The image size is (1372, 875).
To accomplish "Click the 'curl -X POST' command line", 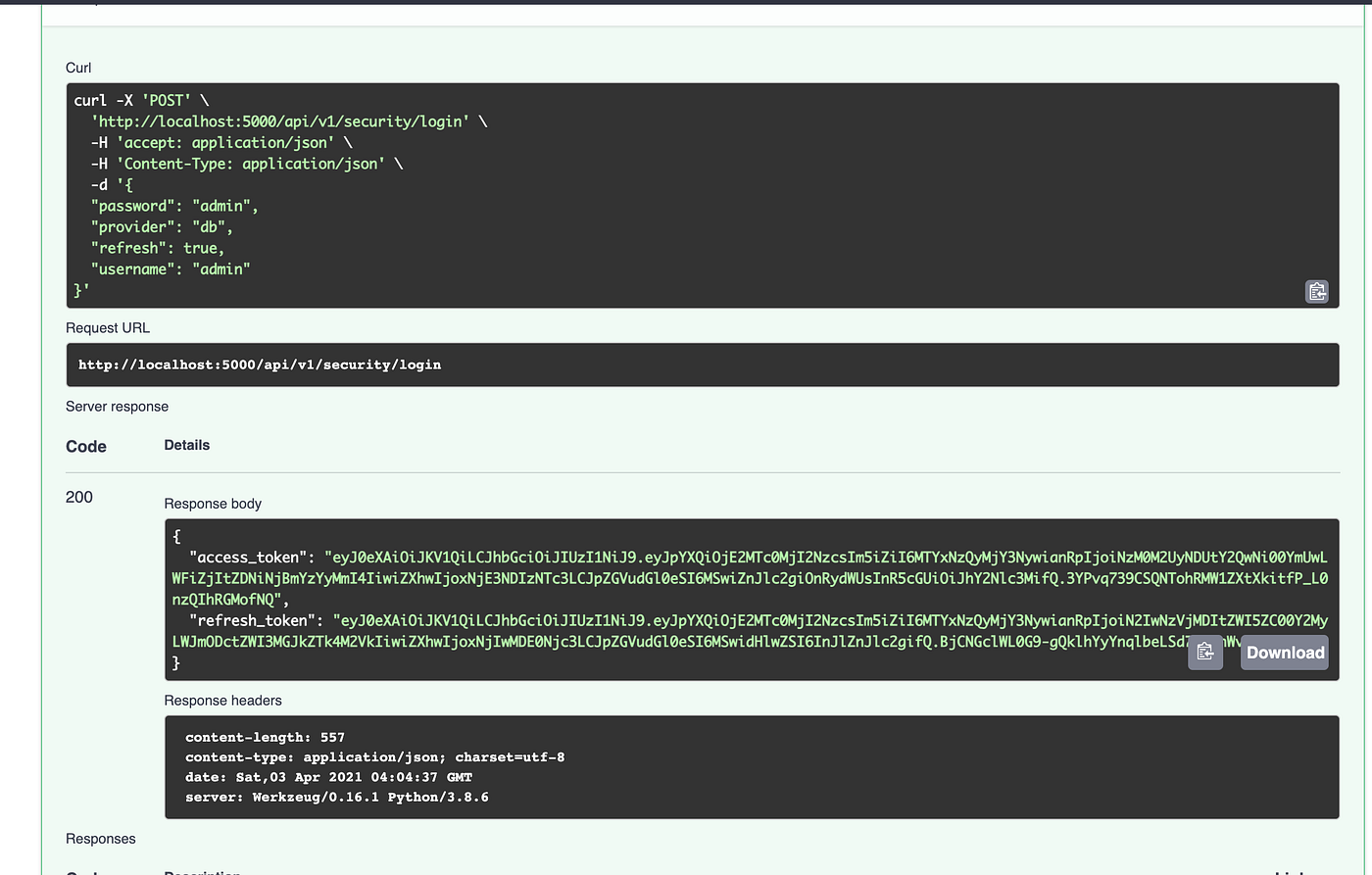I will (141, 100).
